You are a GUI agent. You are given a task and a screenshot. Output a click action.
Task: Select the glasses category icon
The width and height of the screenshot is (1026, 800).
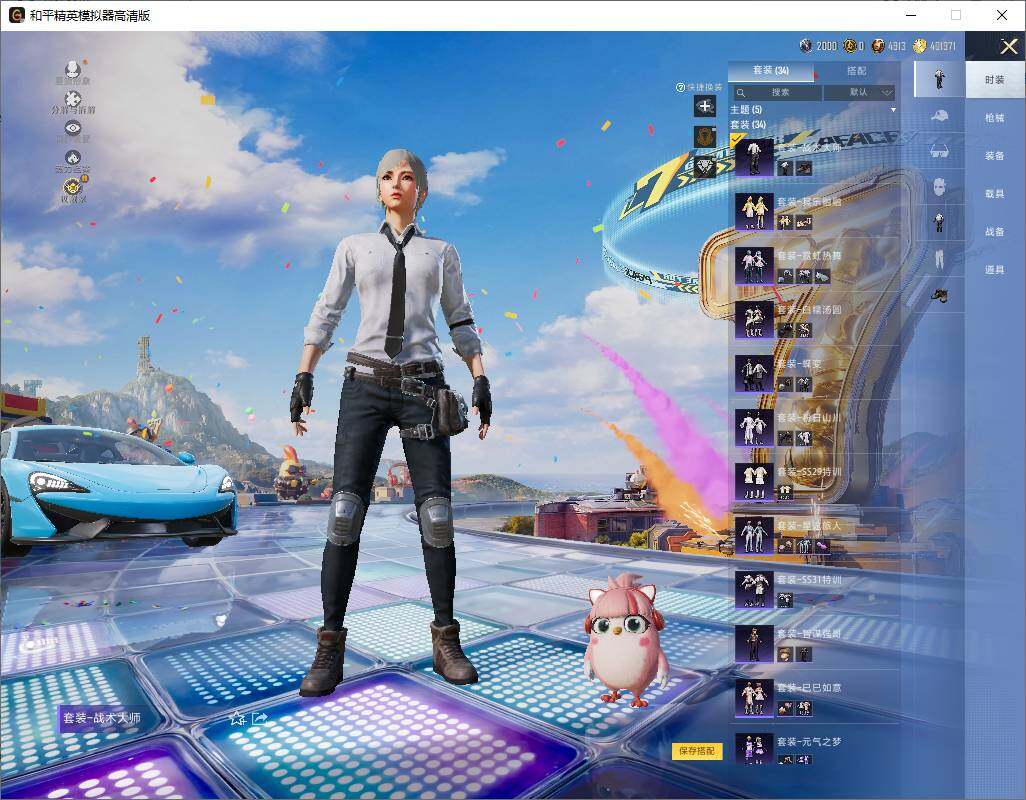[x=939, y=151]
